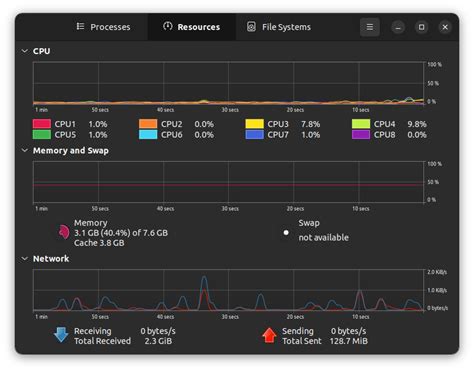Click the CPU8 label
Screen dimensions: 474x371
tap(385, 135)
